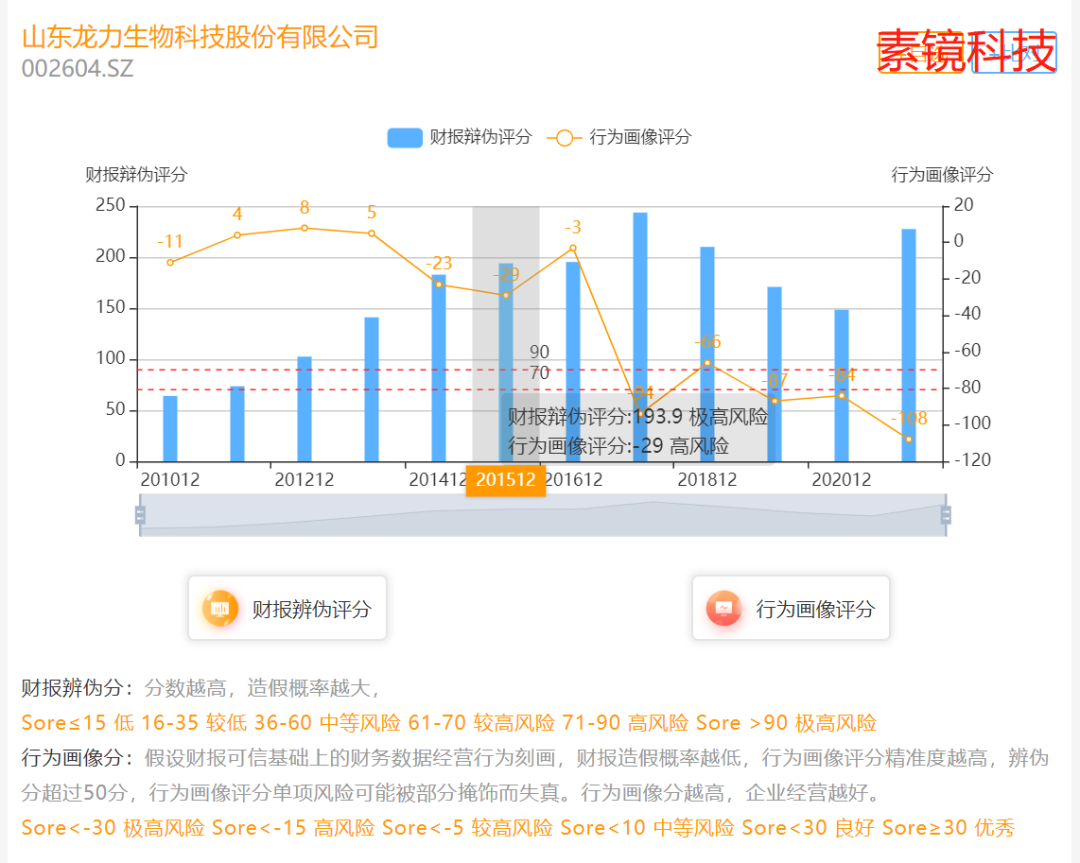The height and width of the screenshot is (863, 1080).
Task: Click the red icon in 行为画像评分 button
Action: (x=724, y=609)
